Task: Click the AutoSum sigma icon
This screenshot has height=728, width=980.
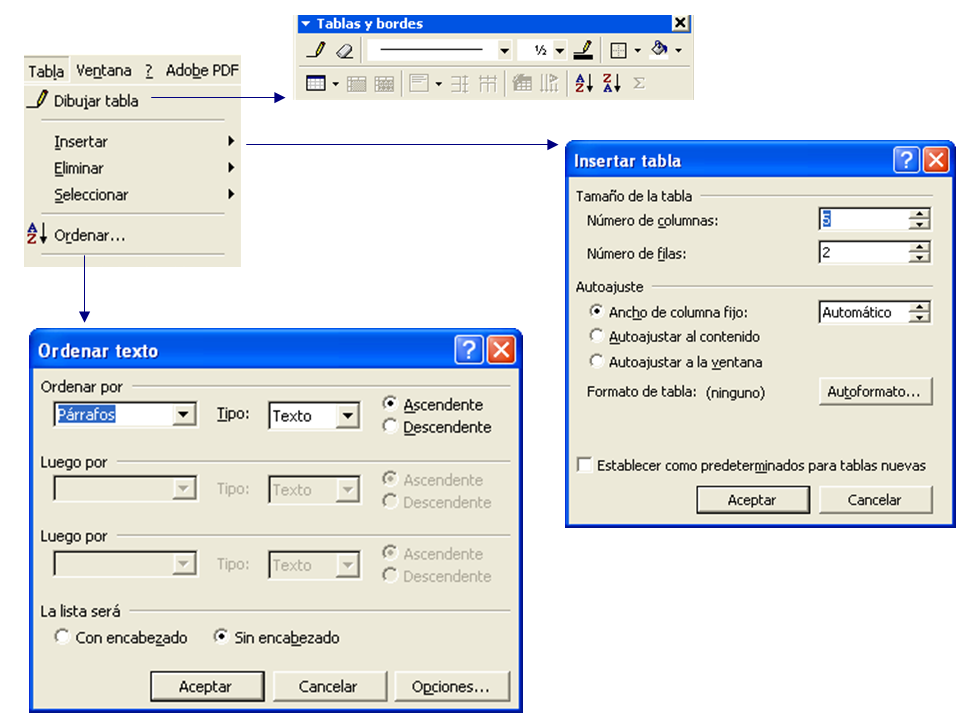Action: click(x=639, y=84)
